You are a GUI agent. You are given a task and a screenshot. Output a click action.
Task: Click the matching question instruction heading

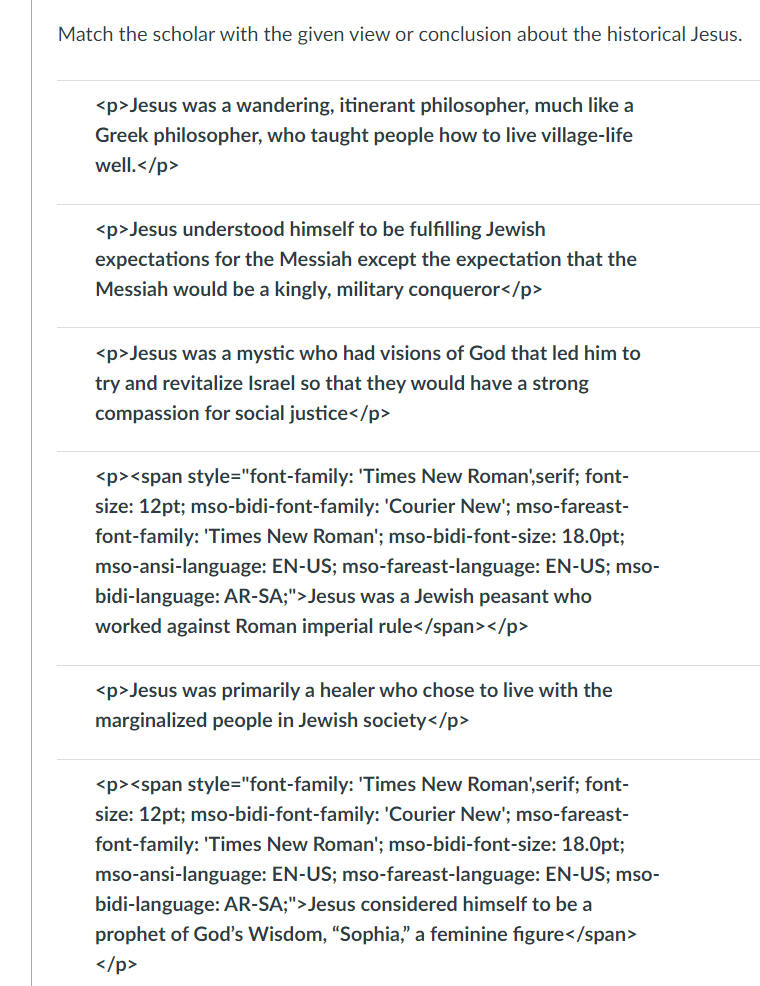[x=400, y=34]
